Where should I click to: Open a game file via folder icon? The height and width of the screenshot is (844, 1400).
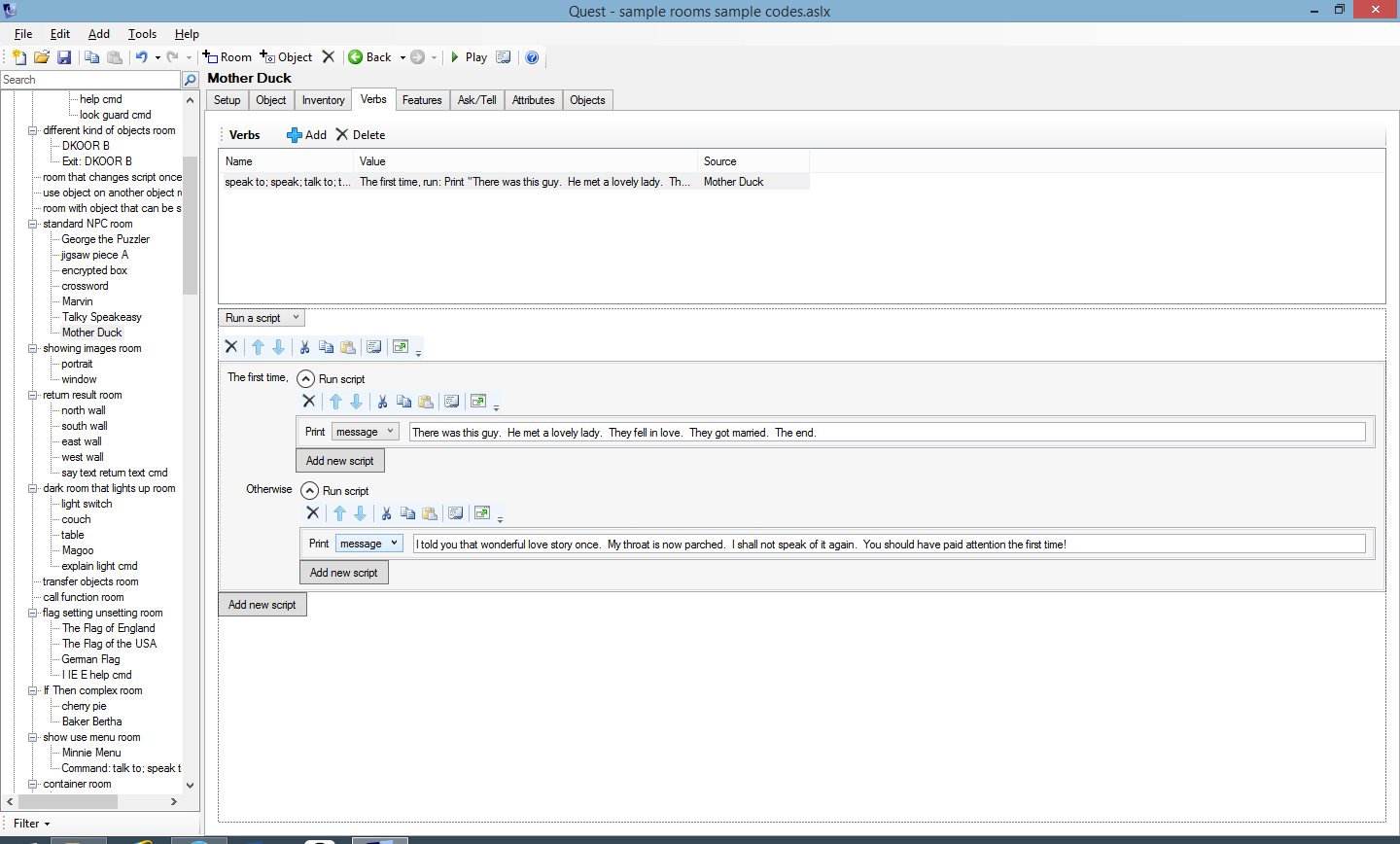coord(42,57)
